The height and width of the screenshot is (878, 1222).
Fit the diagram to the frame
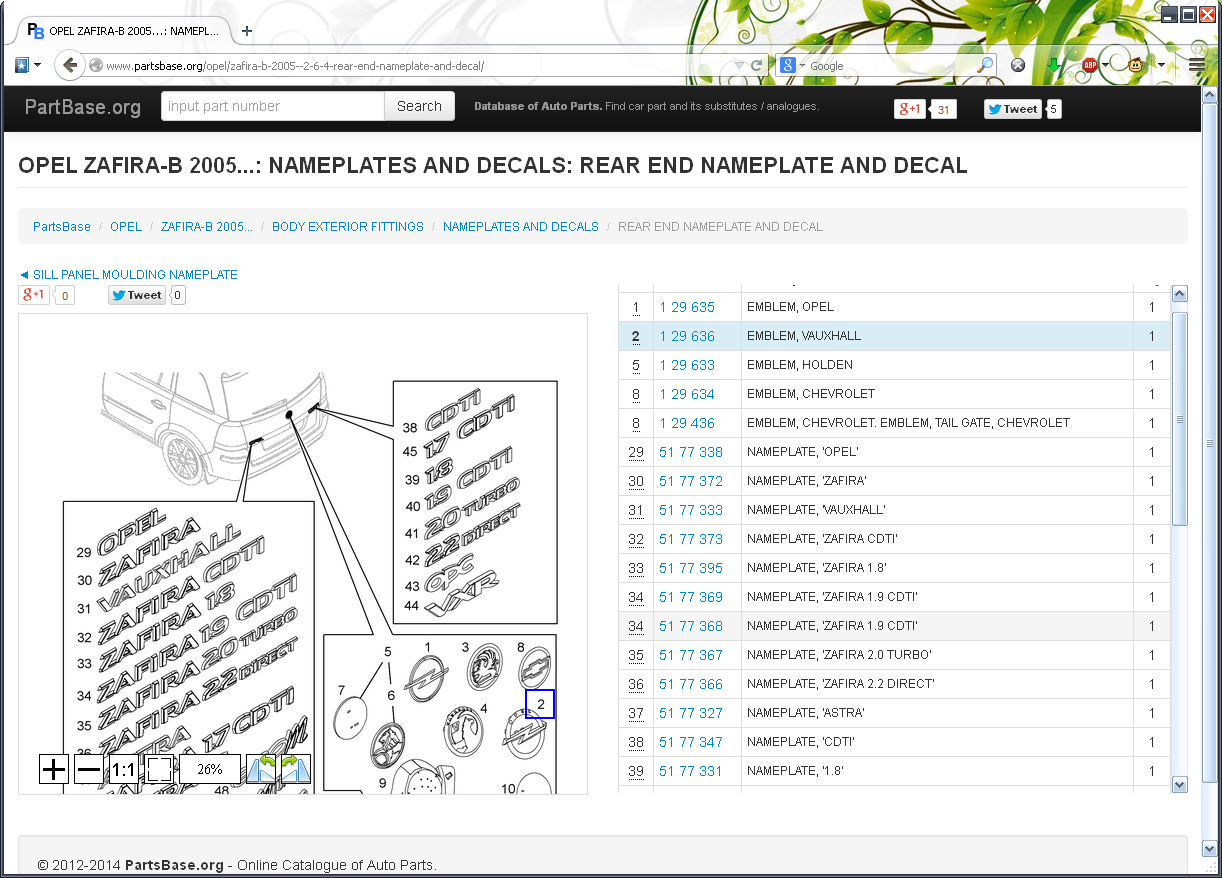pyautogui.click(x=159, y=769)
